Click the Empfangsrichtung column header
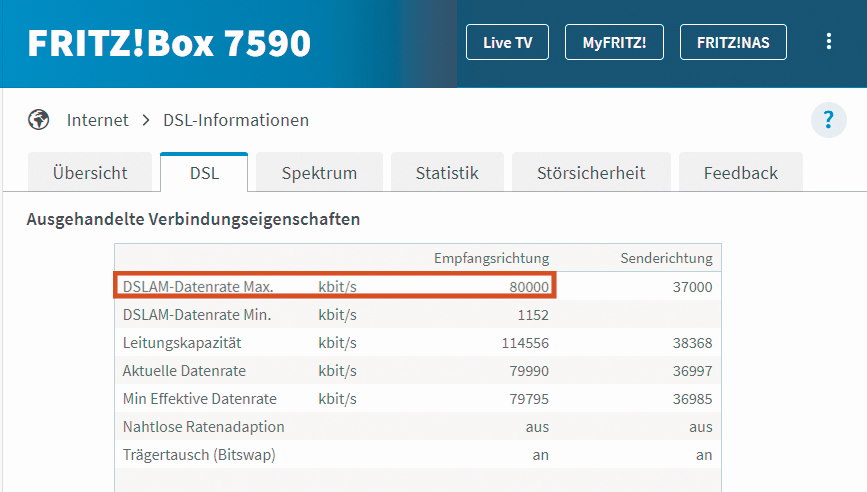 tap(492, 258)
